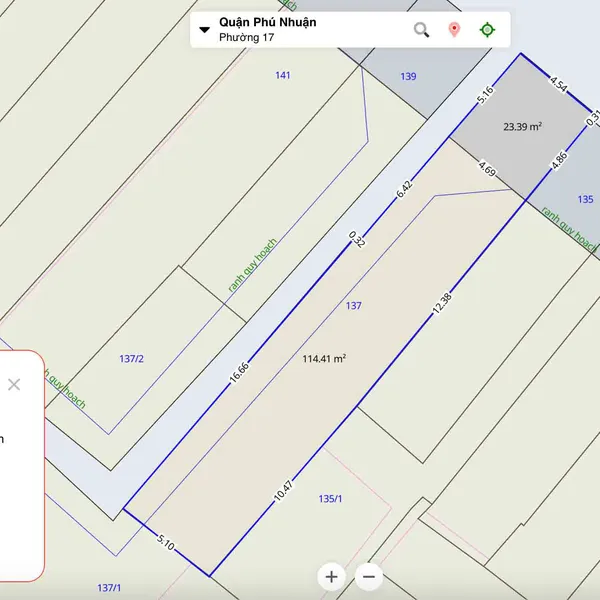The image size is (600, 600).
Task: Click the red location pin icon
Action: (x=454, y=30)
